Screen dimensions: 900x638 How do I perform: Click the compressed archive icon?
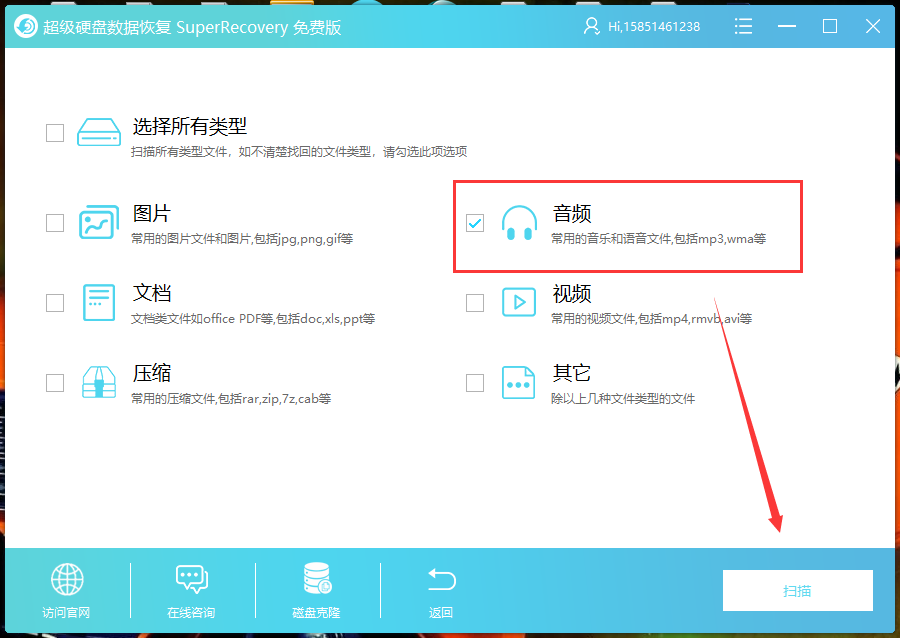pos(99,382)
